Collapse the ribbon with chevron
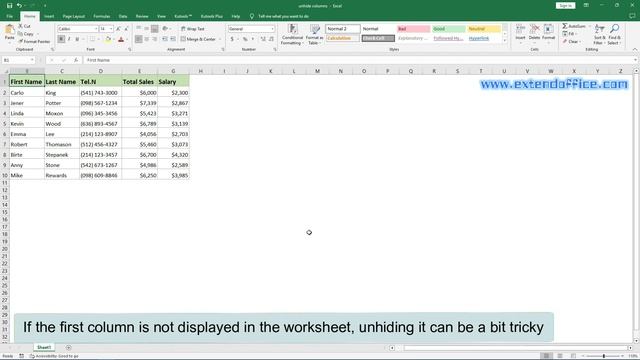This screenshot has width=640, height=360. 635,49
